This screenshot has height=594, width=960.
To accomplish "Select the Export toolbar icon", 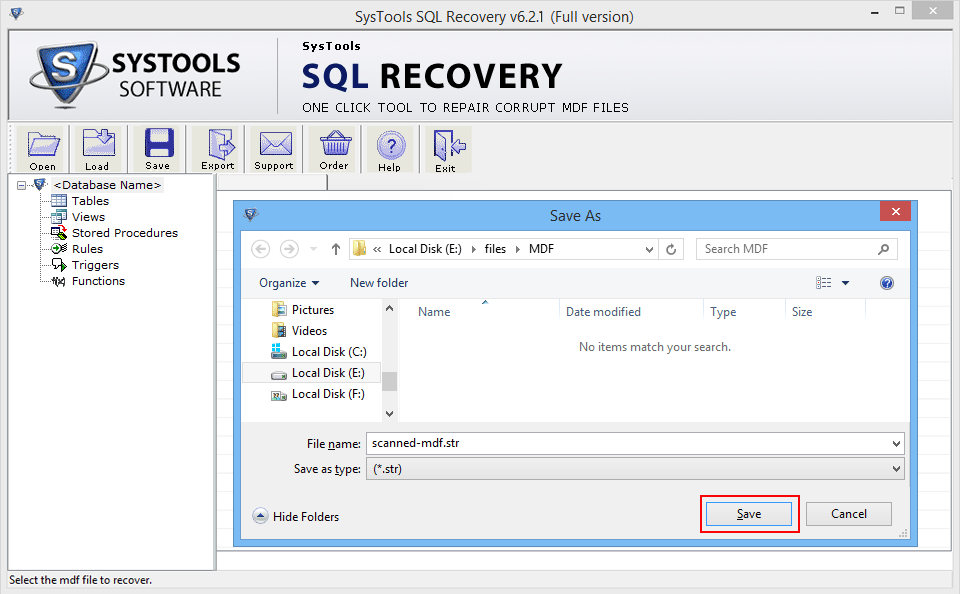I will point(216,148).
